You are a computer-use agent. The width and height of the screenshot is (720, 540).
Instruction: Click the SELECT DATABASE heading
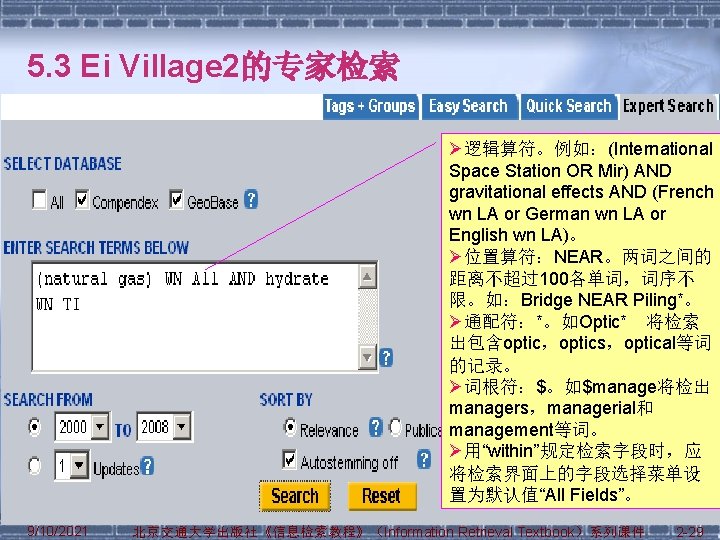click(62, 164)
